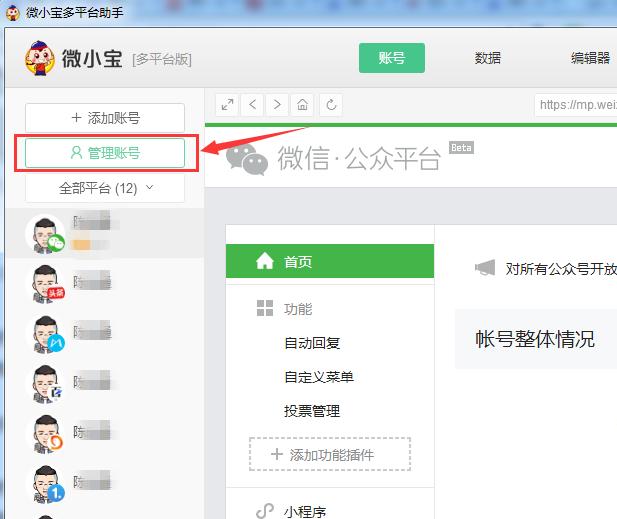Click the URL address field
The height and width of the screenshot is (519, 617).
576,105
